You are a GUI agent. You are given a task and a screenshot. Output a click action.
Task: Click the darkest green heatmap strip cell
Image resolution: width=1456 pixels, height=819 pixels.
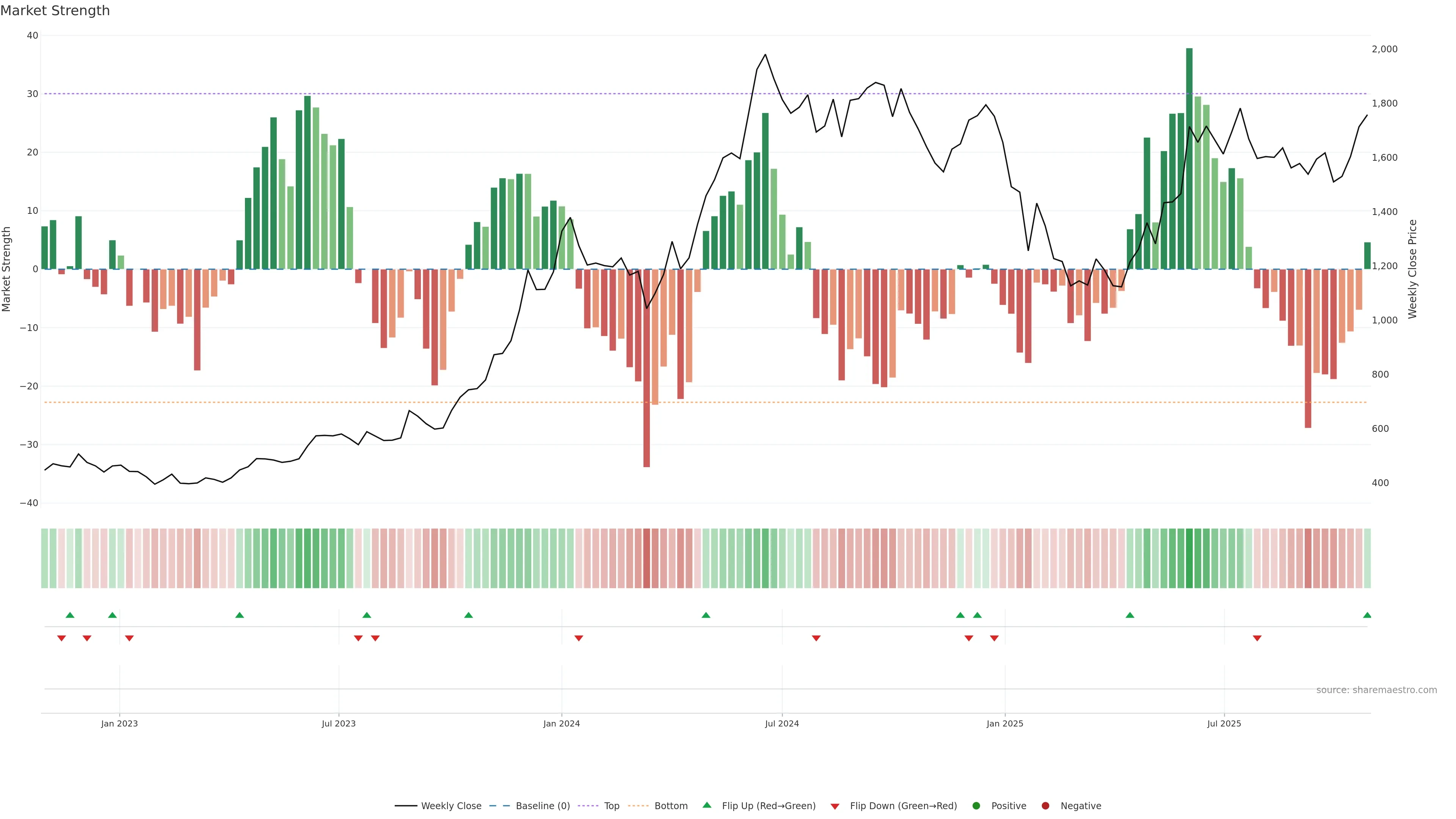[1189, 559]
